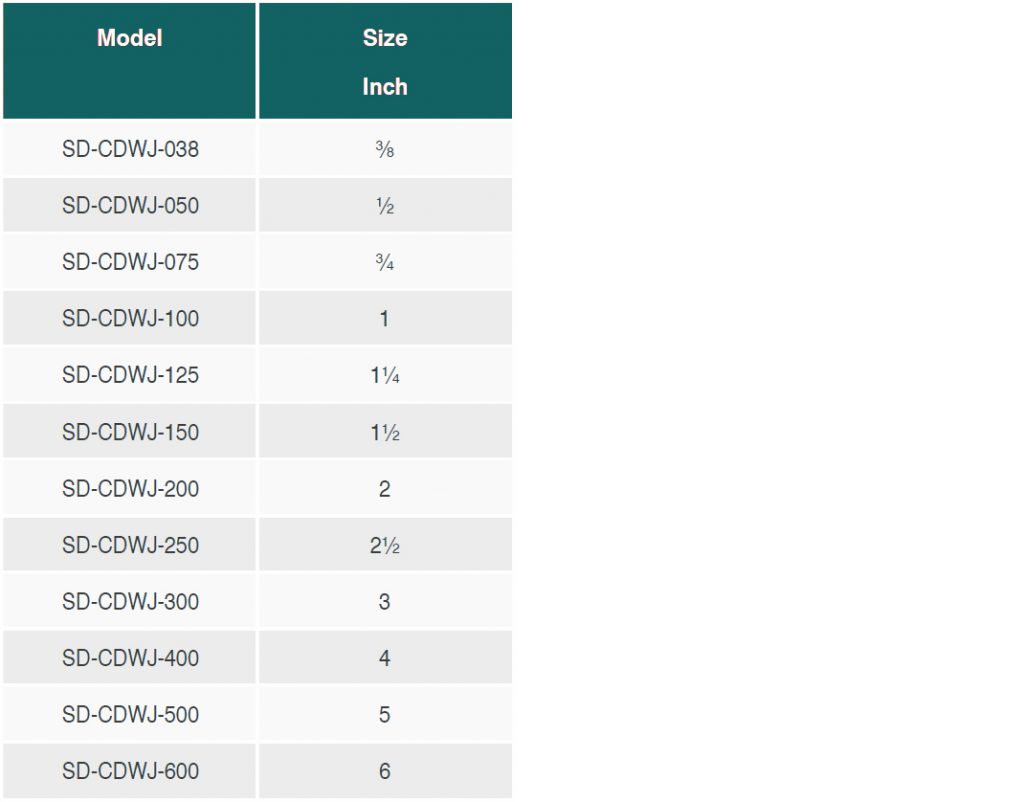Click the 1½ size value
Image resolution: width=1024 pixels, height=802 pixels.
coord(385,432)
